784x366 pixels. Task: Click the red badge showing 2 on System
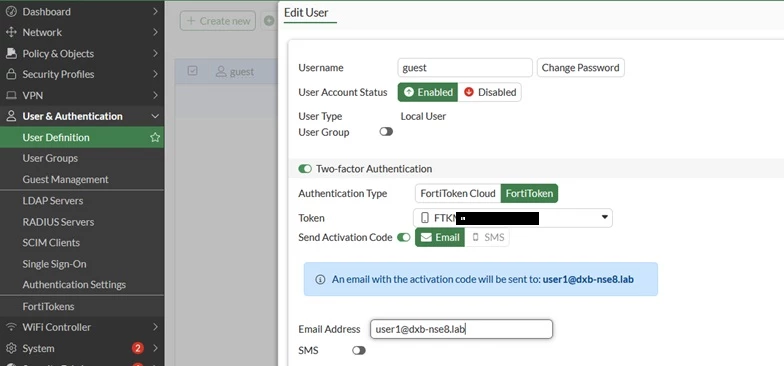pos(138,348)
